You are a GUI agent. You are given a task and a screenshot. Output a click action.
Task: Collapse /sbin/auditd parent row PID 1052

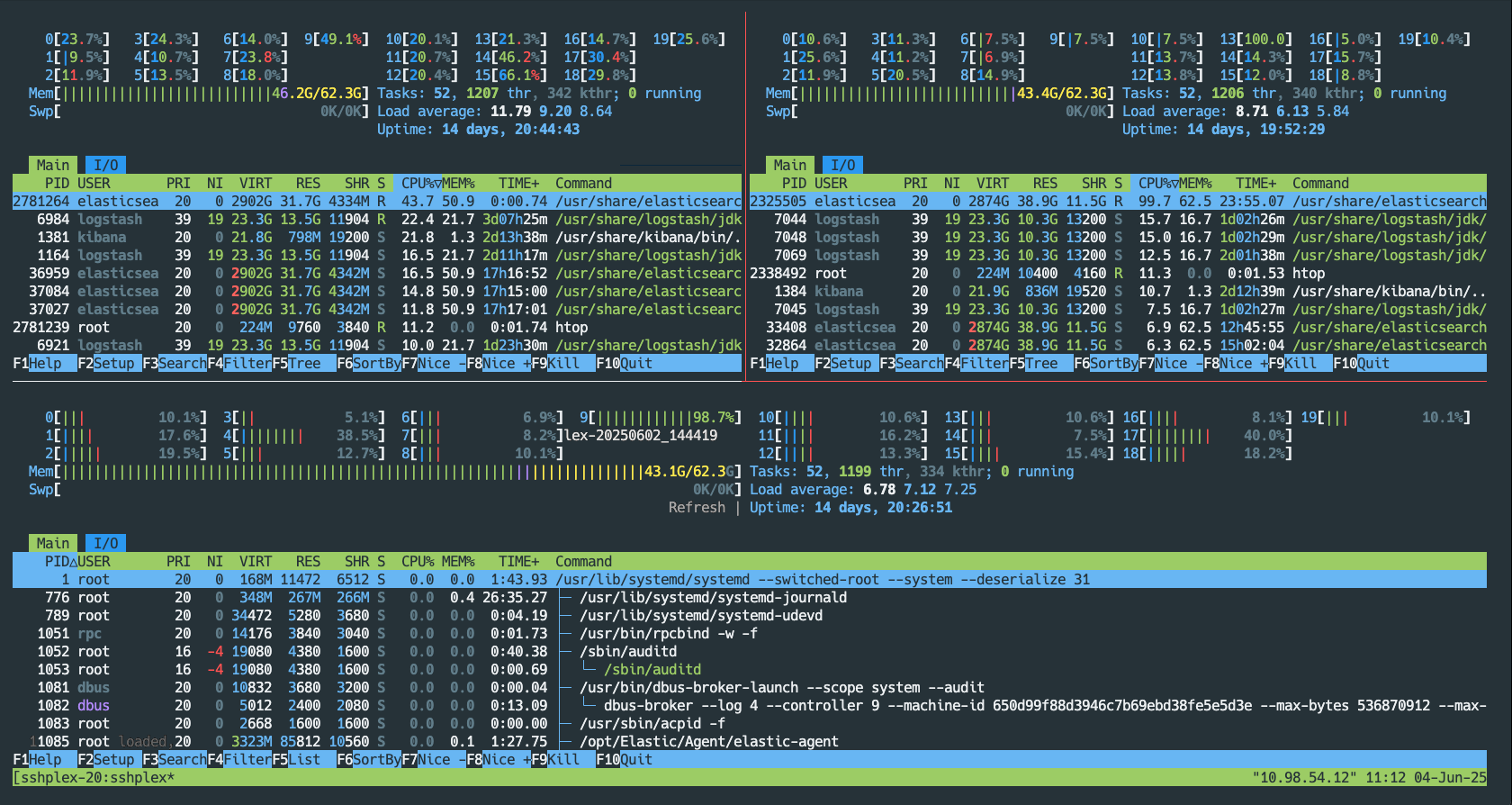(750, 651)
